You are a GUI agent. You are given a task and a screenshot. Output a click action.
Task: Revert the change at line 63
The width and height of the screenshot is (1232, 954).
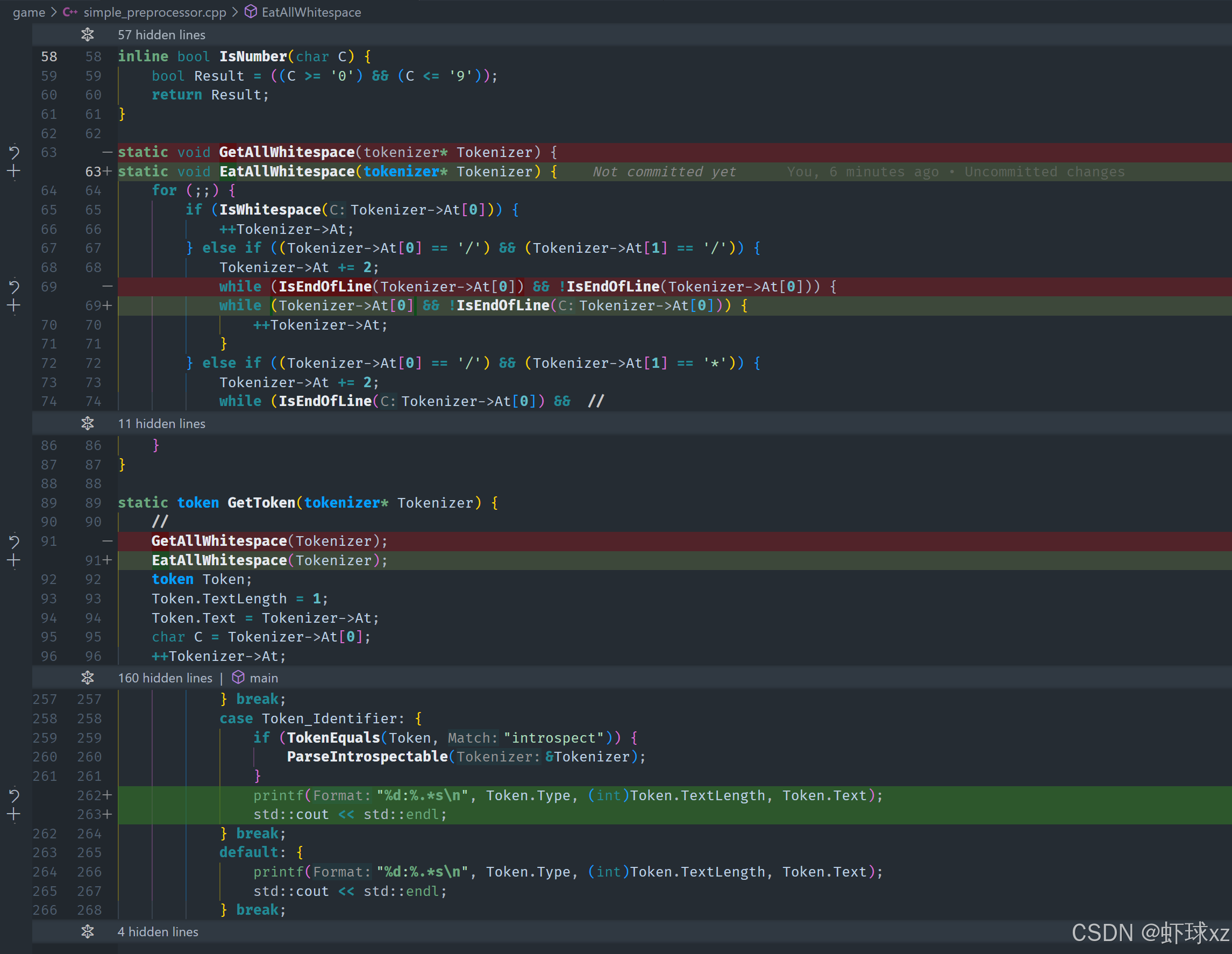pos(14,152)
